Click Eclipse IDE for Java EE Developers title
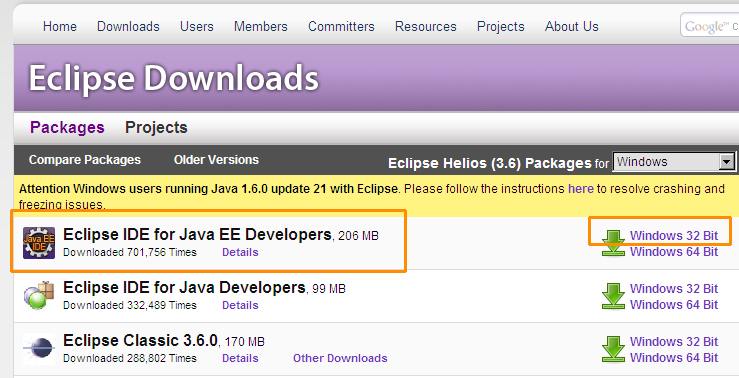The width and height of the screenshot is (739, 378). click(x=197, y=234)
